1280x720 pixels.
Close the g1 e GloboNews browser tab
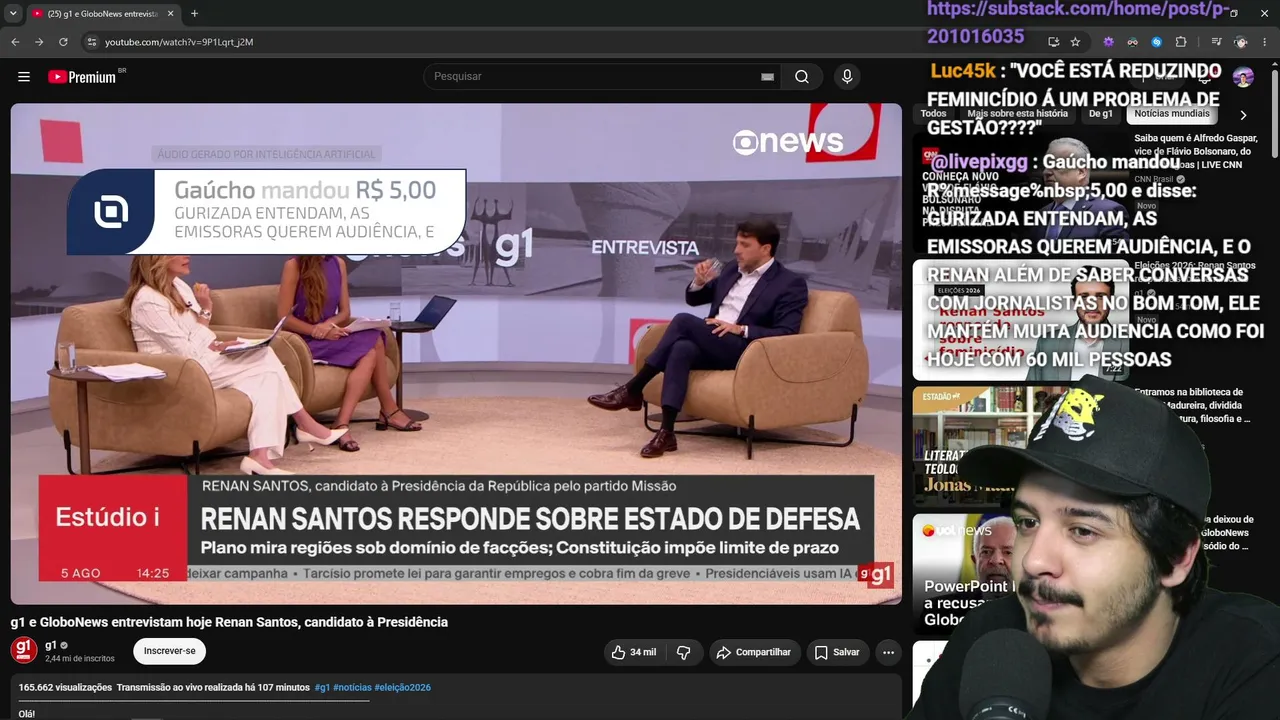pos(171,13)
